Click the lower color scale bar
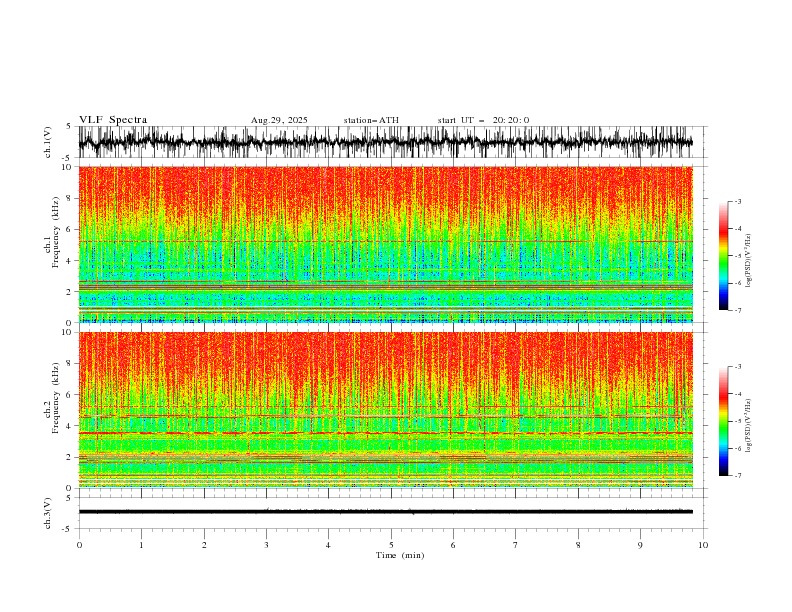The width and height of the screenshot is (792, 612). (723, 421)
